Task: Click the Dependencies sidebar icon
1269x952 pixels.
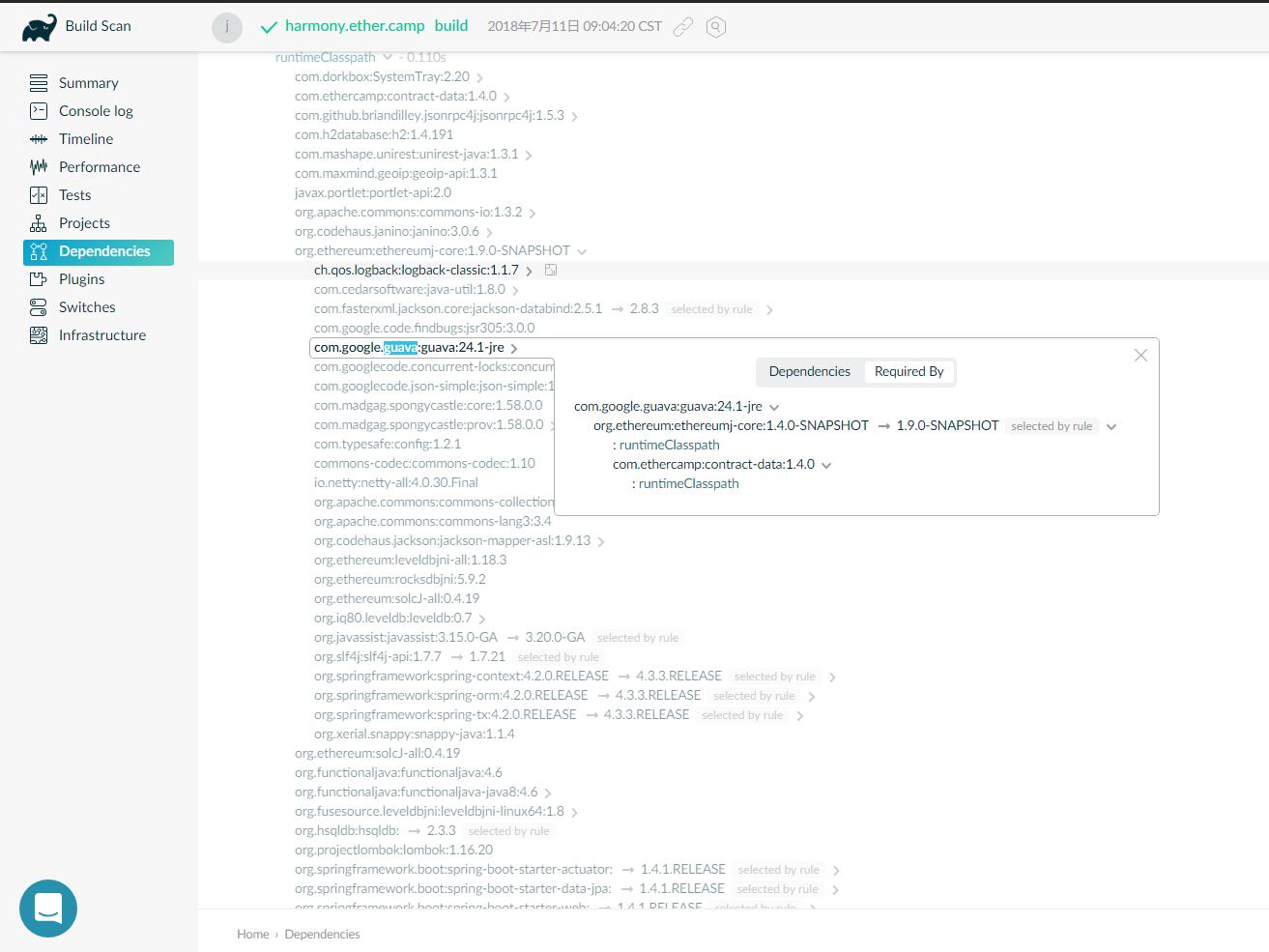Action: tap(39, 251)
